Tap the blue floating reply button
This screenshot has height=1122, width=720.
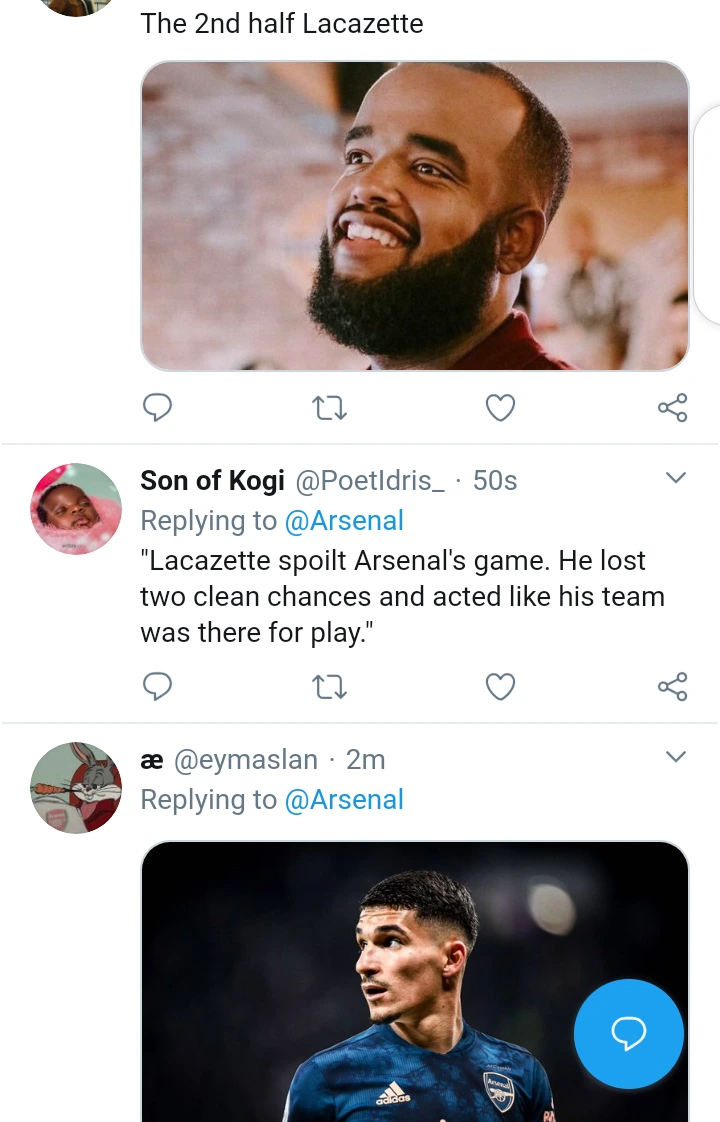click(628, 1033)
